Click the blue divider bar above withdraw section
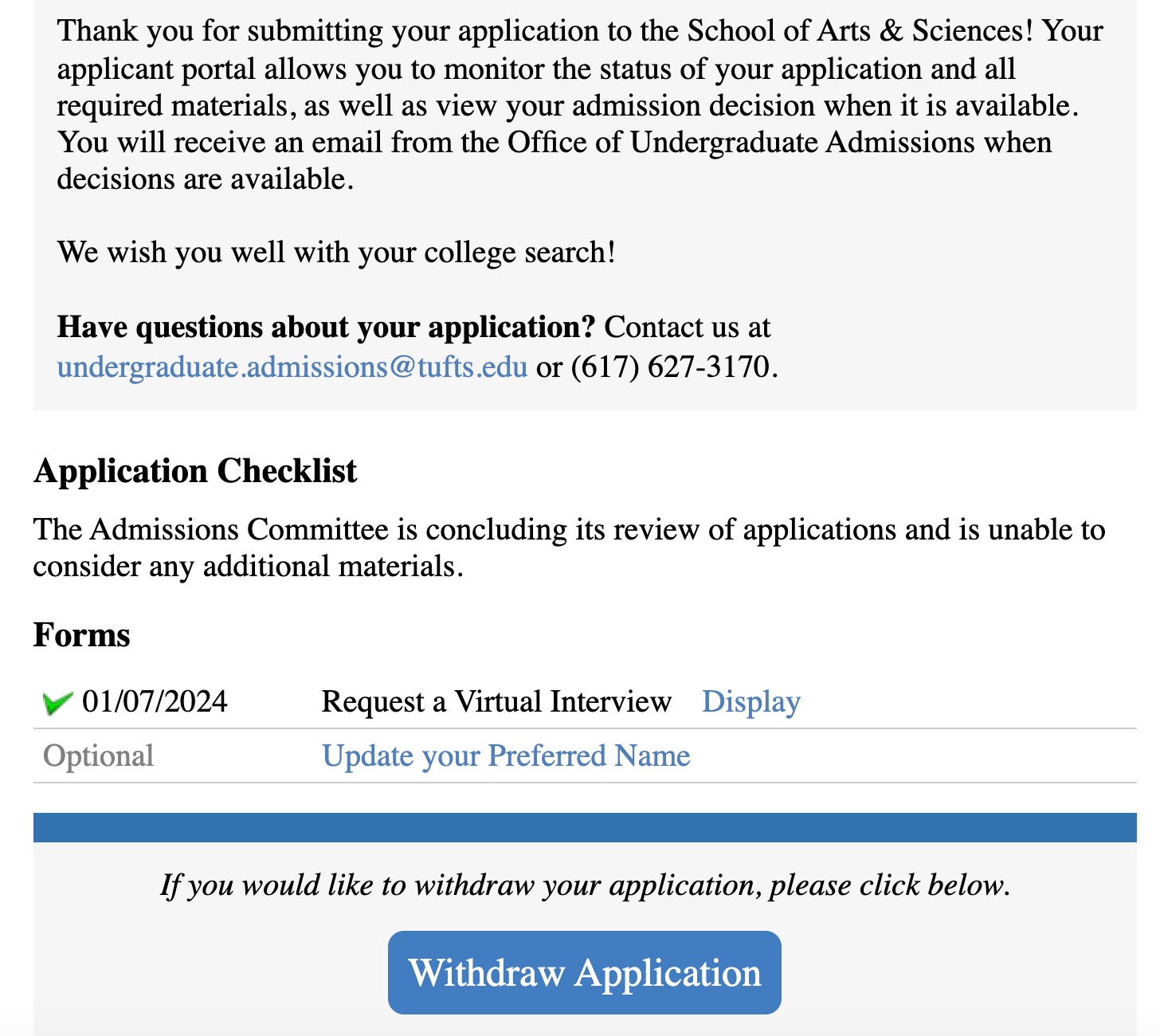1160x1036 pixels. point(585,827)
